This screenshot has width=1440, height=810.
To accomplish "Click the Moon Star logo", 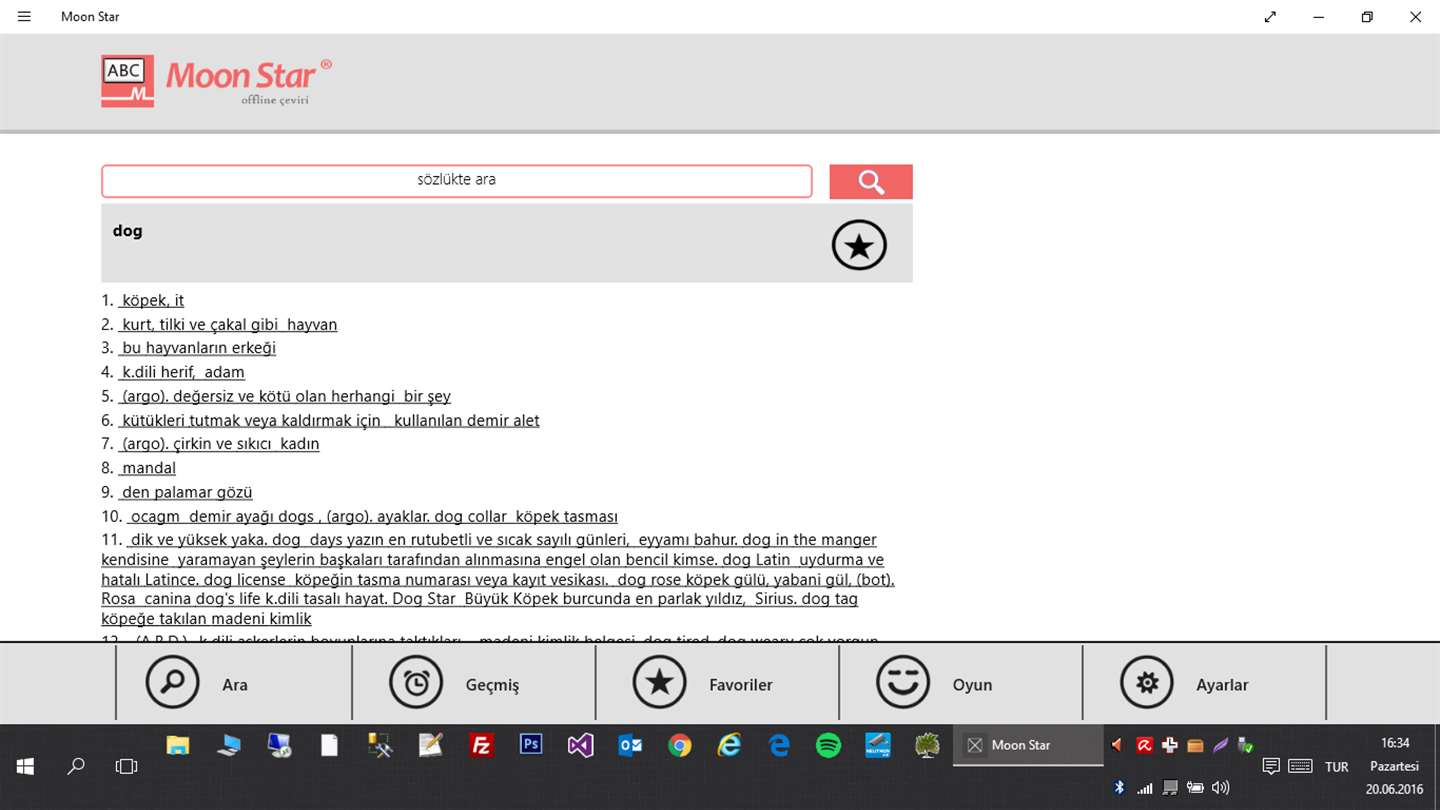I will click(x=217, y=81).
